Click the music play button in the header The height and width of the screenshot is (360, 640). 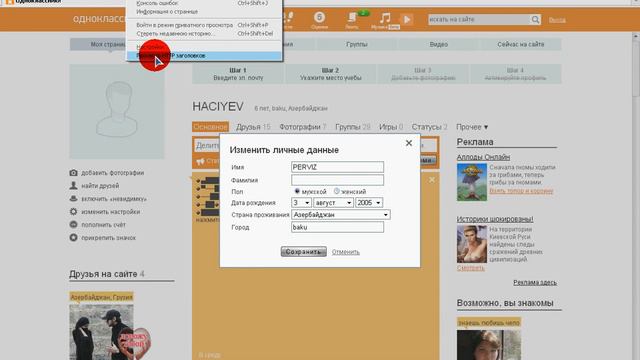coord(407,19)
